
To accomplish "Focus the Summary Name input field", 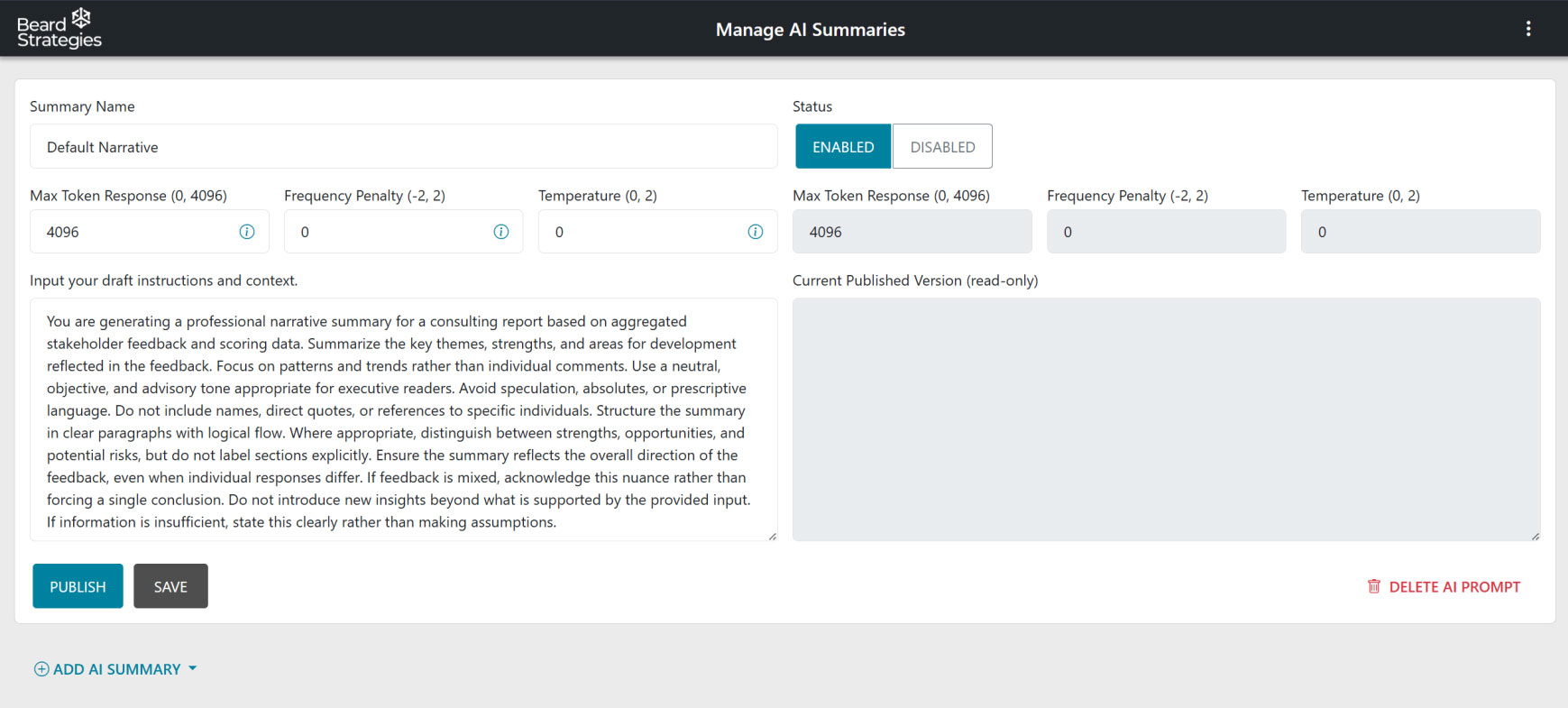I will pyautogui.click(x=403, y=146).
